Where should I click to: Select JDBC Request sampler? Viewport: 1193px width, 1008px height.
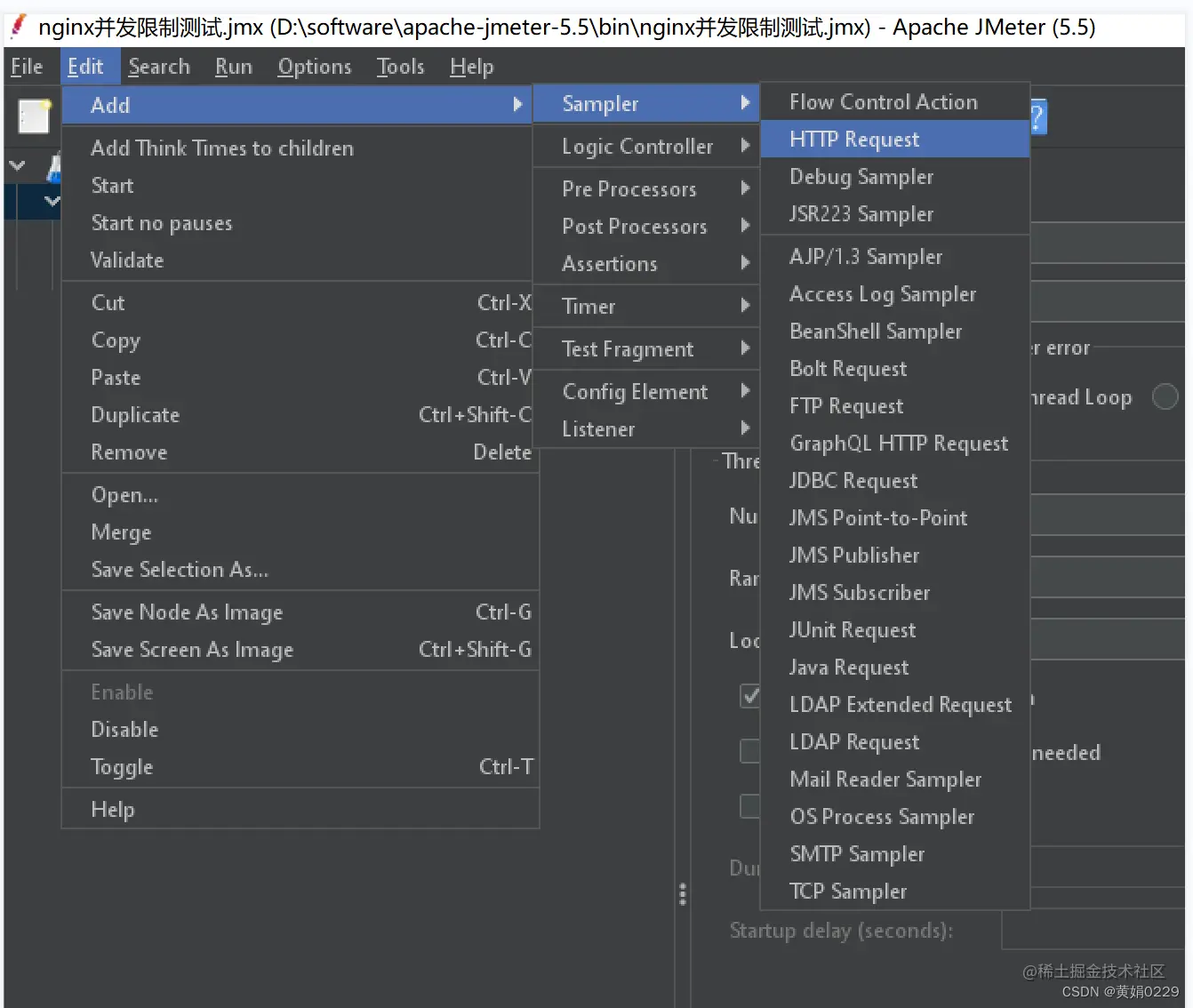click(x=853, y=481)
